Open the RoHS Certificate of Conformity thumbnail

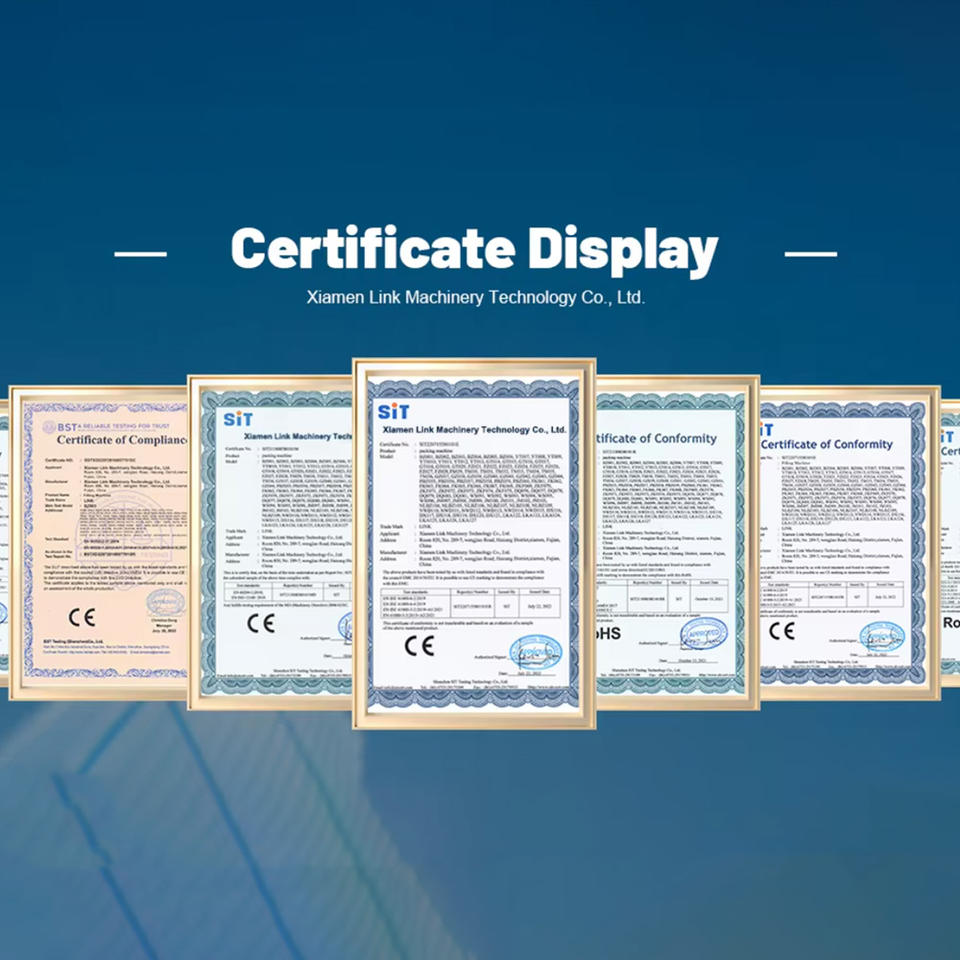(x=677, y=542)
